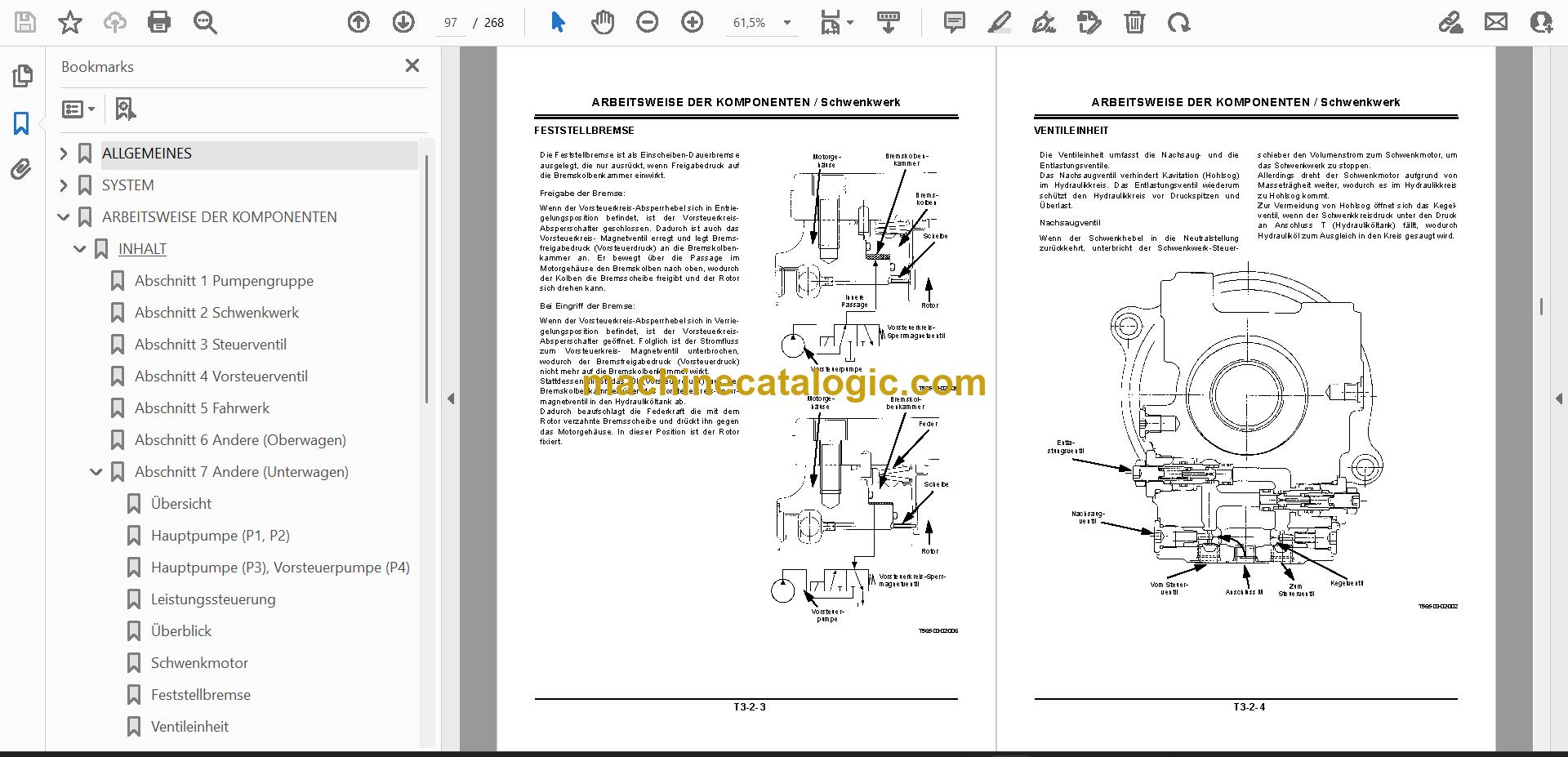Click the page number input field
Screen dimensions: 1568x757
(x=450, y=23)
